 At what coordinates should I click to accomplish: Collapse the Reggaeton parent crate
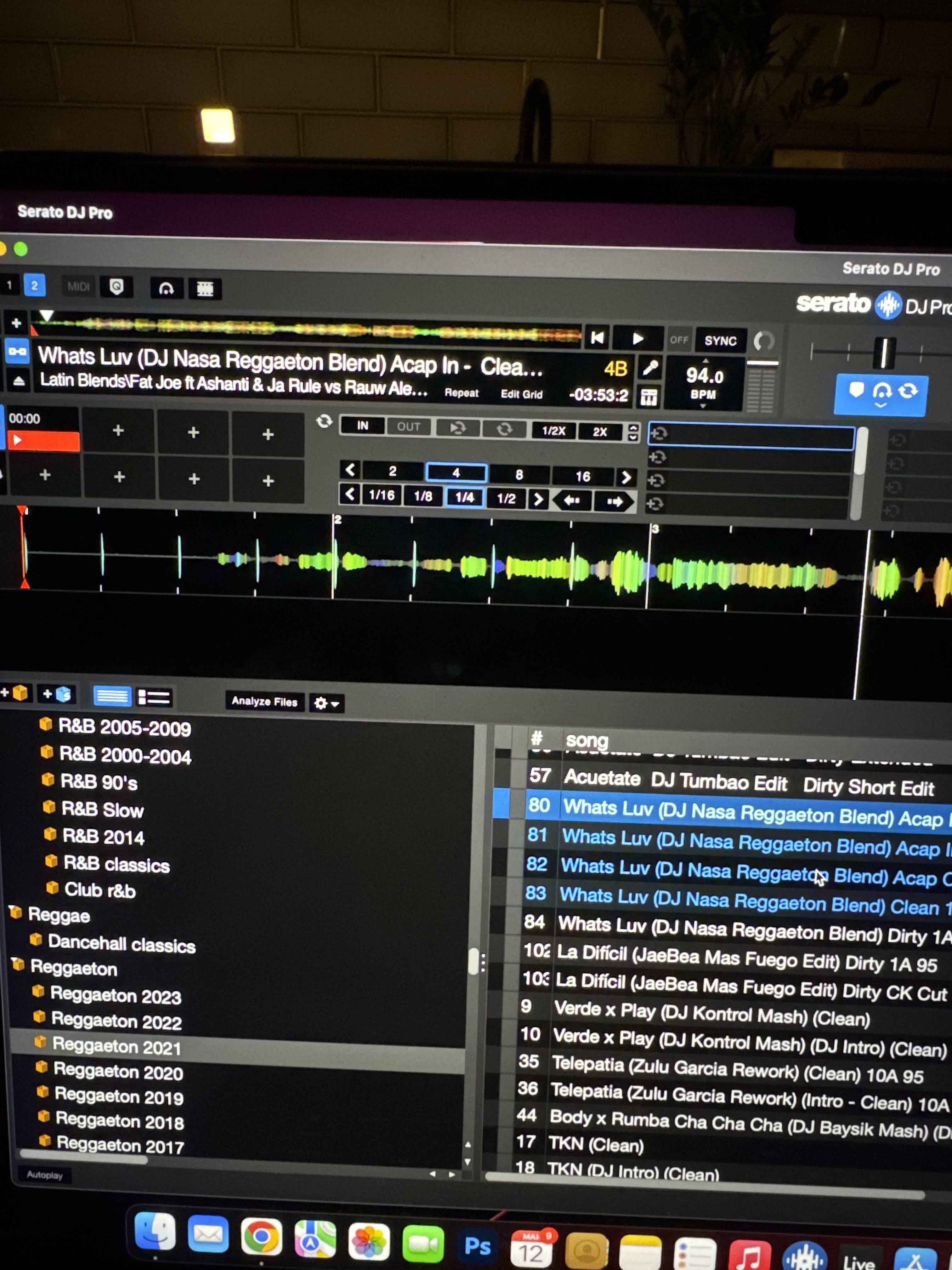pyautogui.click(x=17, y=964)
